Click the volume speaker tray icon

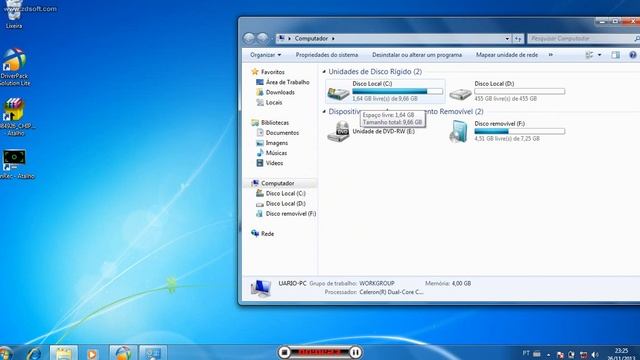tap(595, 355)
